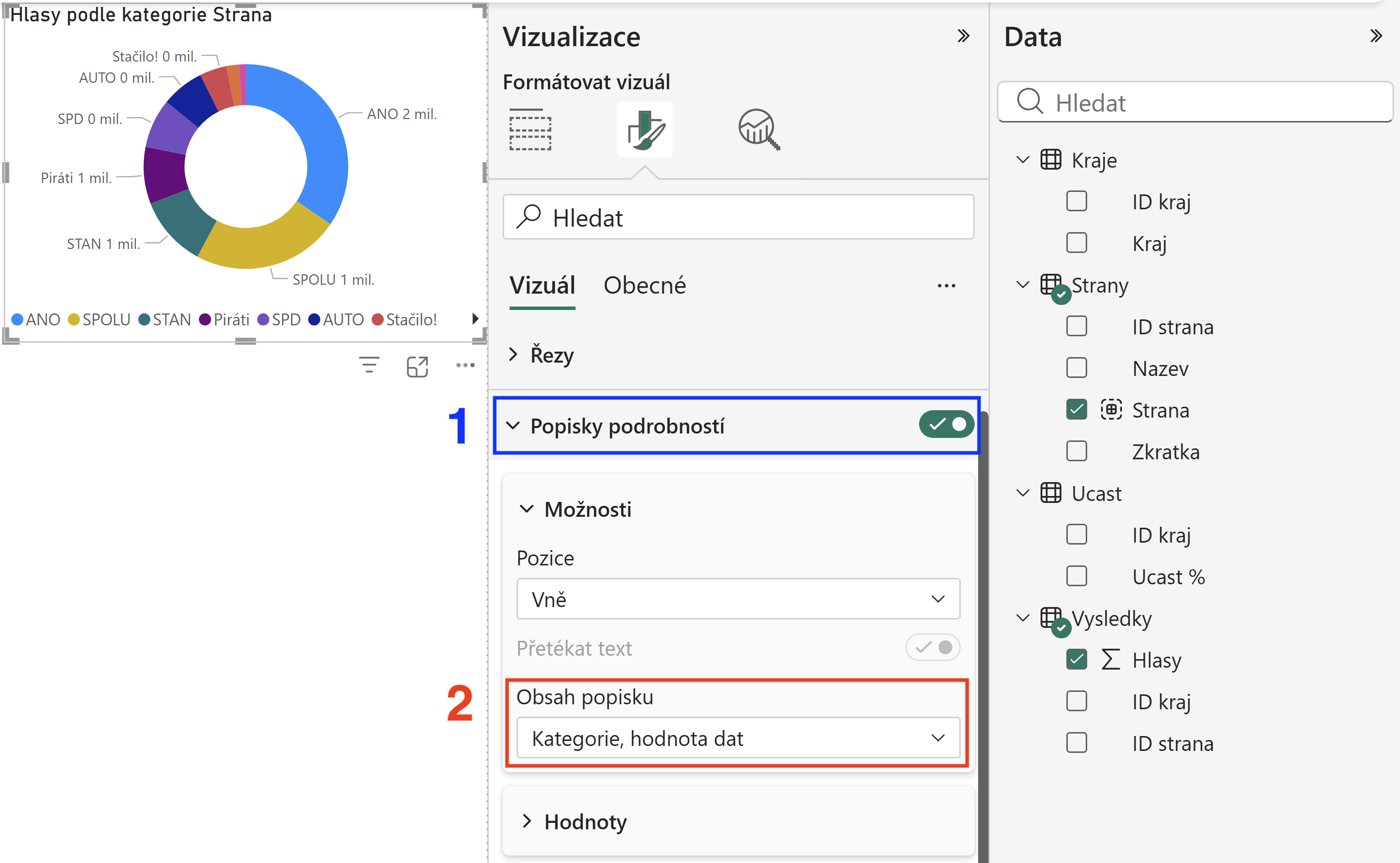
Task: Open the Analytics magnifier icon
Action: (759, 129)
